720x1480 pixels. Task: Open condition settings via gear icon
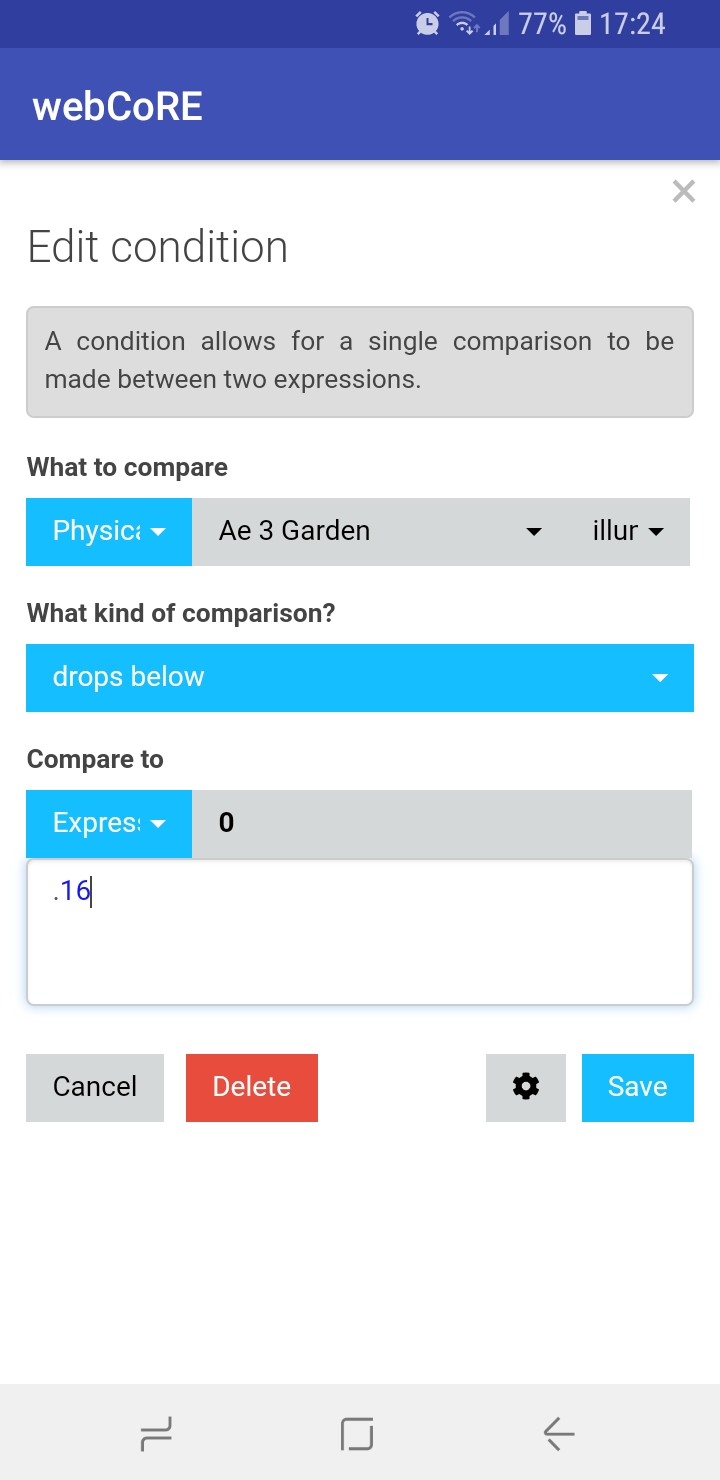tap(526, 1087)
